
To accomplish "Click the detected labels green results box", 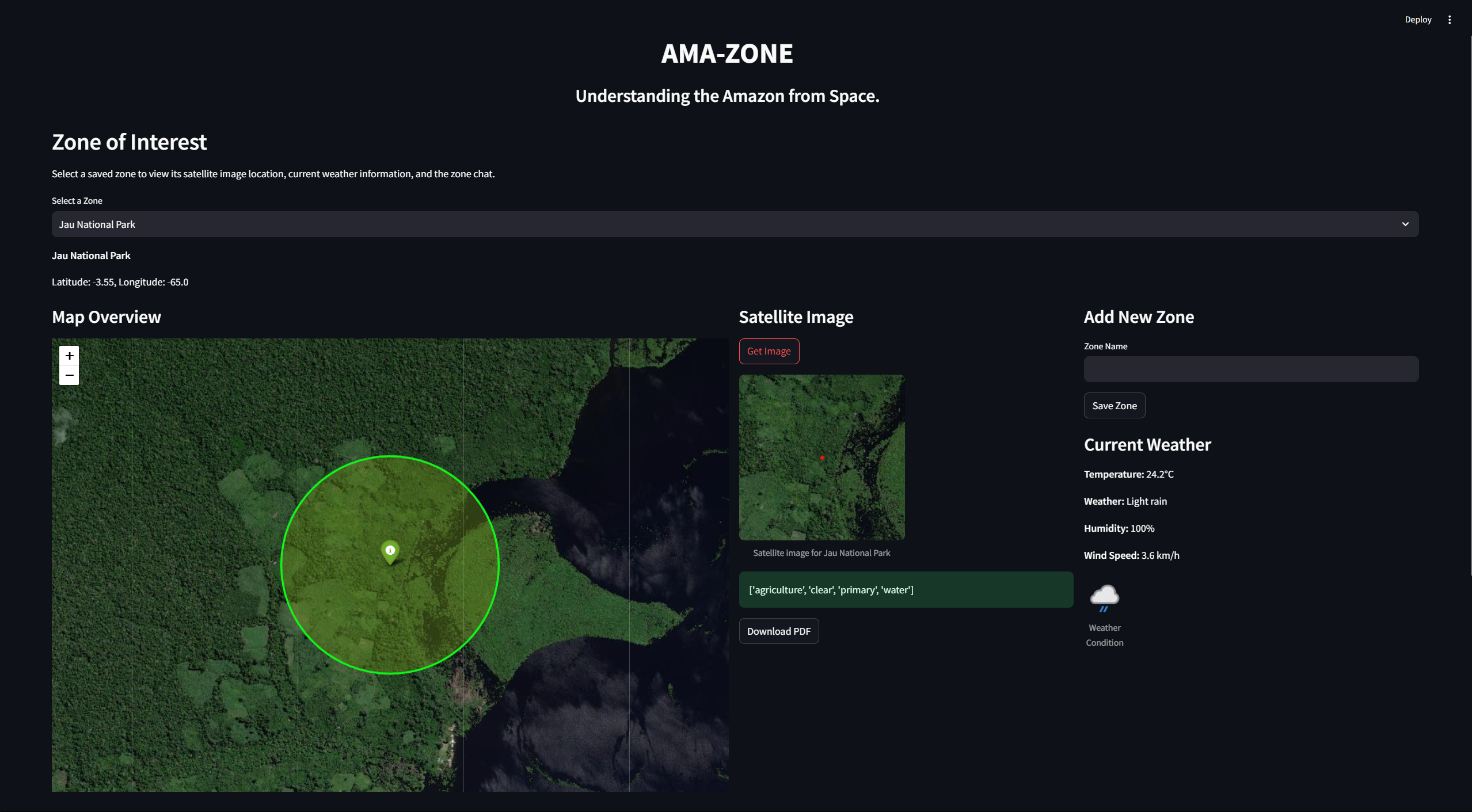I will [x=905, y=589].
